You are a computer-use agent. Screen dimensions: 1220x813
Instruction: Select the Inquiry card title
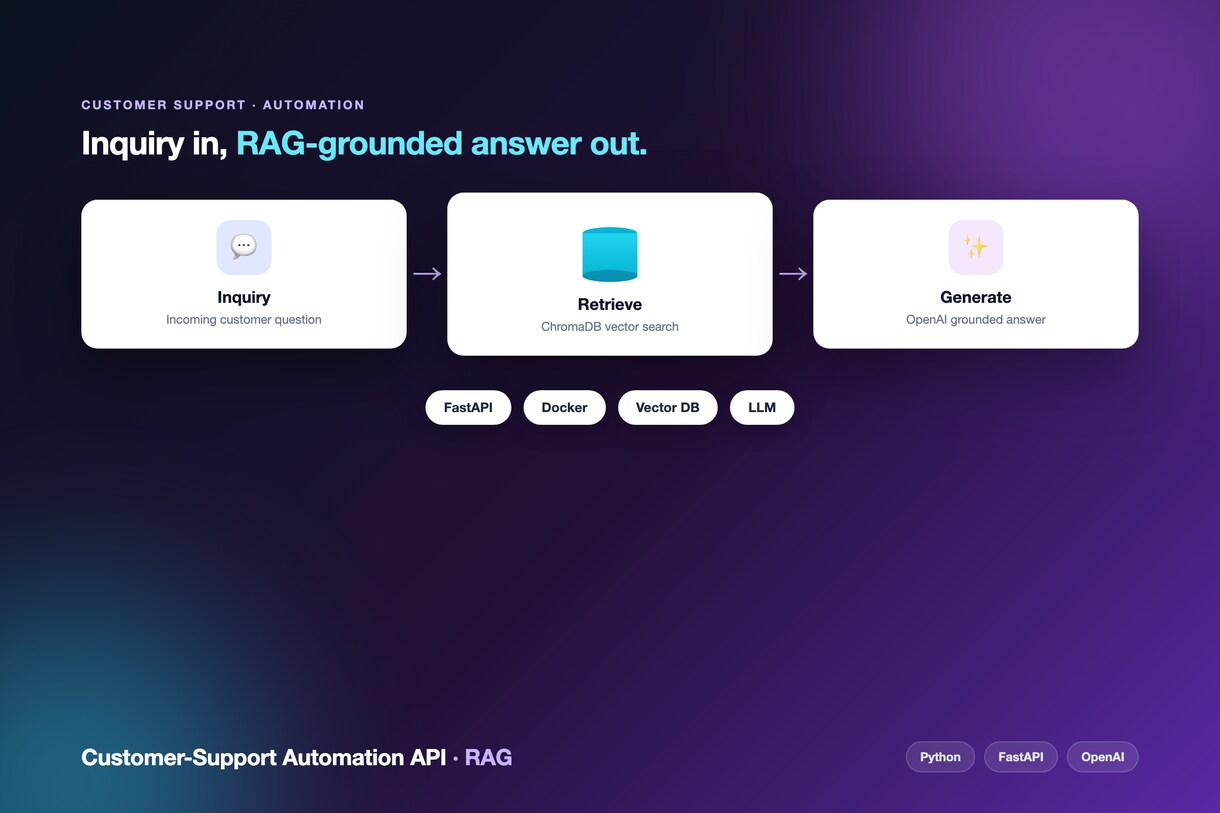point(244,297)
